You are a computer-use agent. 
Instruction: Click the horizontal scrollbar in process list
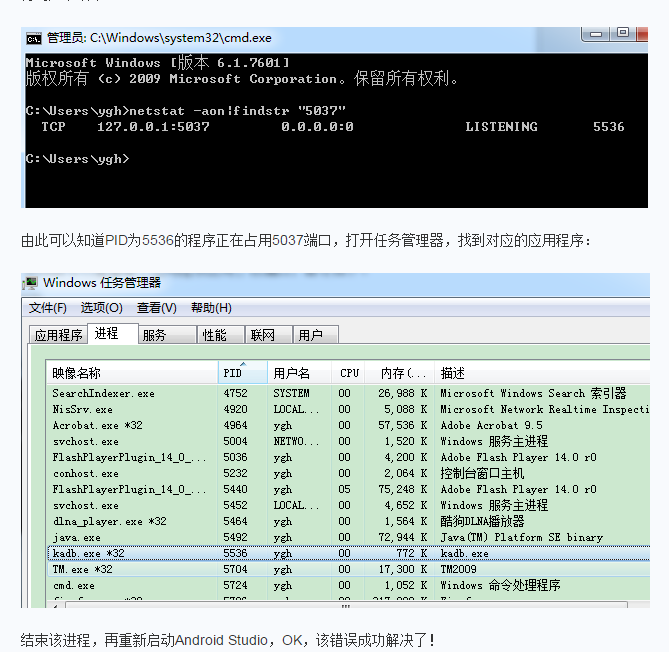pos(346,605)
